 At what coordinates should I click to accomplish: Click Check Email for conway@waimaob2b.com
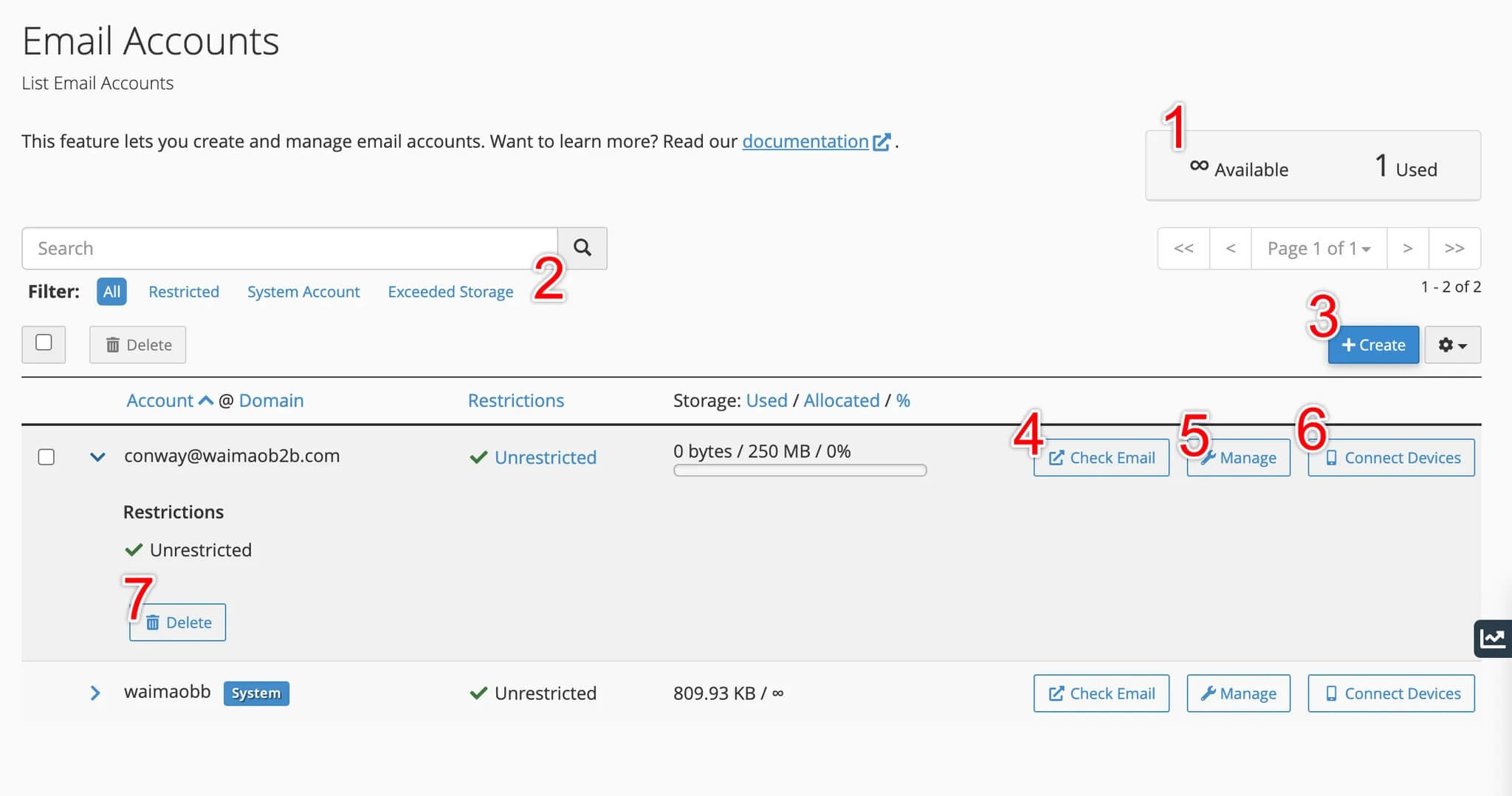coord(1101,458)
